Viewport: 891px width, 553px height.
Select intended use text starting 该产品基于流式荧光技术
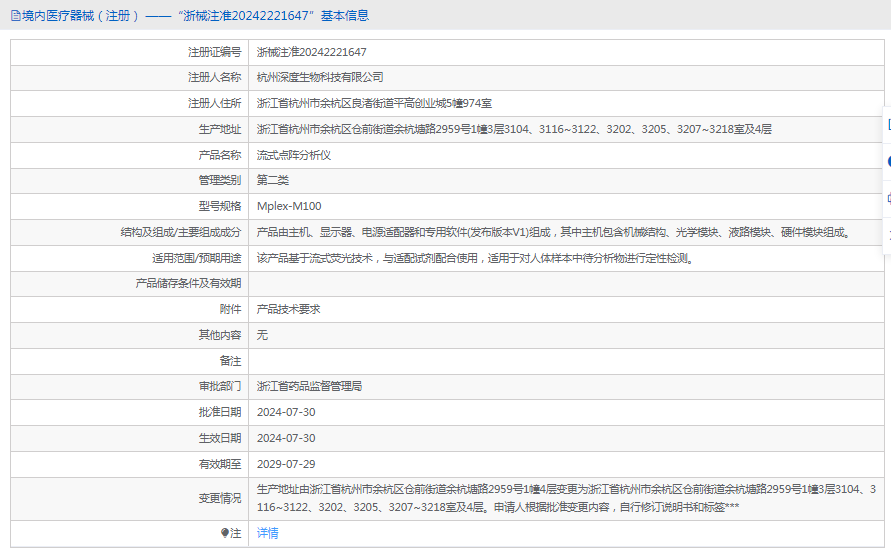(476, 259)
